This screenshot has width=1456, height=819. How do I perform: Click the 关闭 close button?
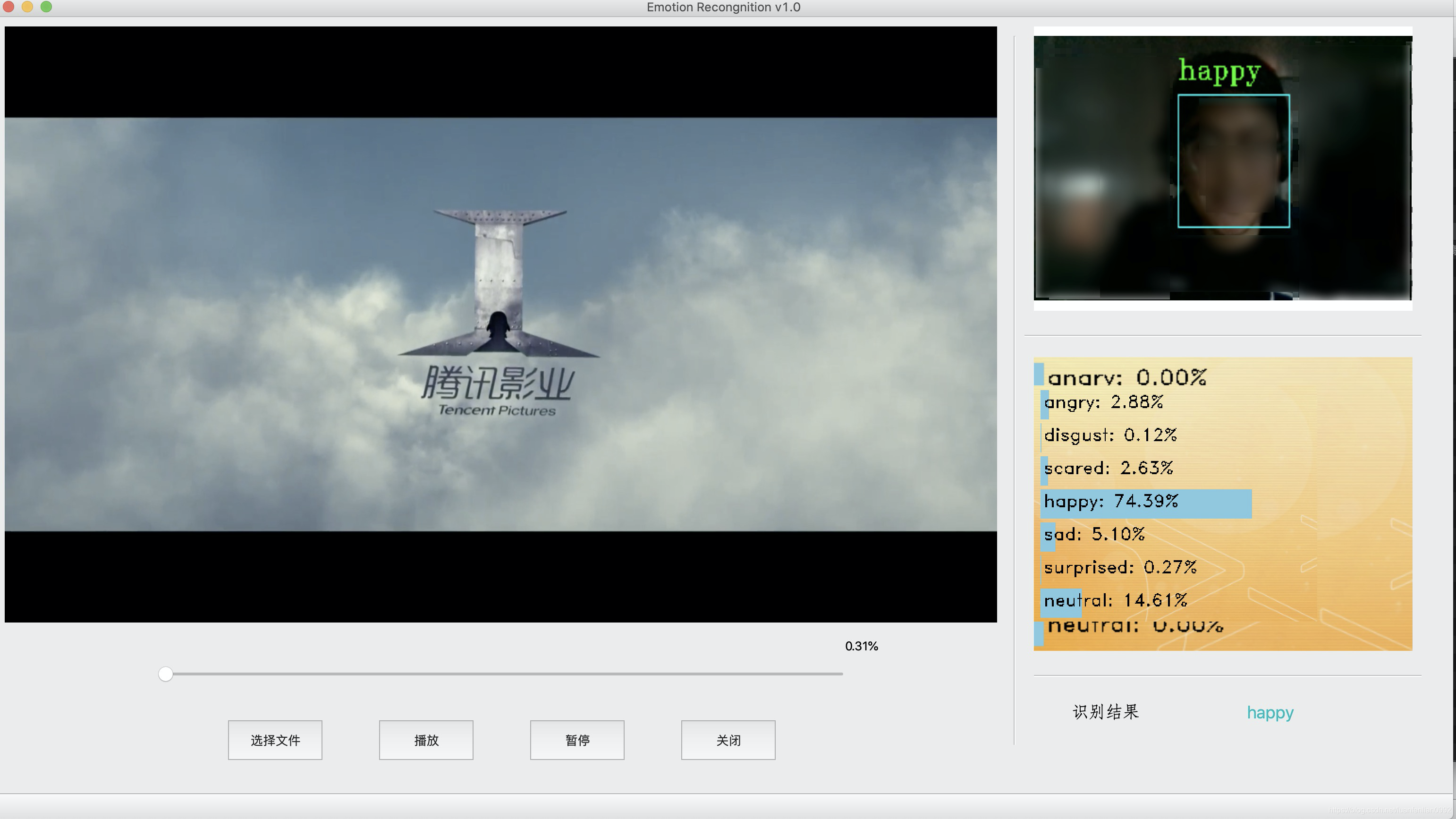[728, 740]
